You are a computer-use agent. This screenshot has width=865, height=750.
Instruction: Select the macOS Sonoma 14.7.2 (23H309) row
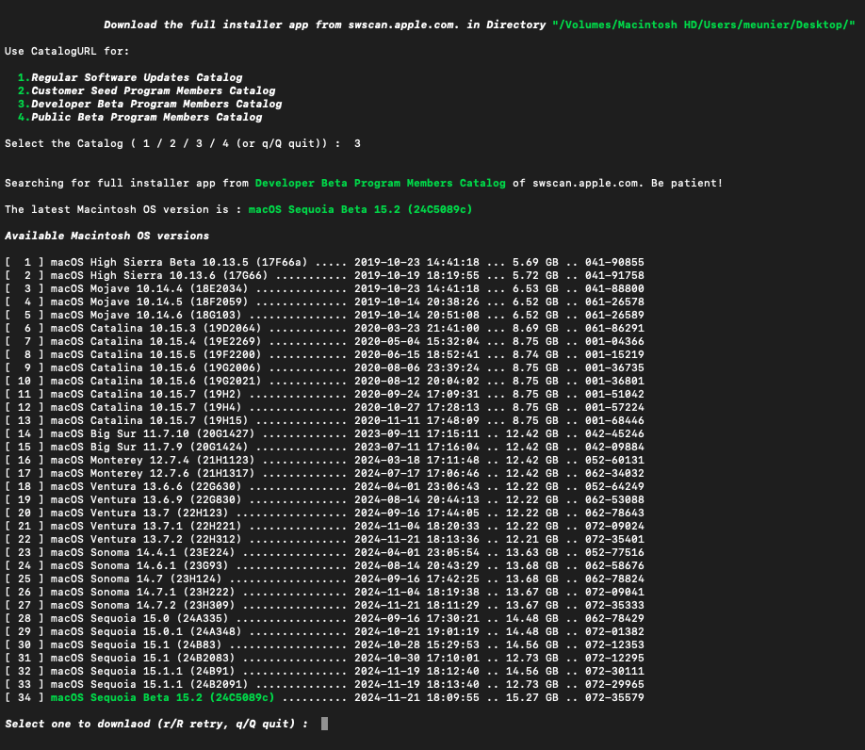point(324,606)
